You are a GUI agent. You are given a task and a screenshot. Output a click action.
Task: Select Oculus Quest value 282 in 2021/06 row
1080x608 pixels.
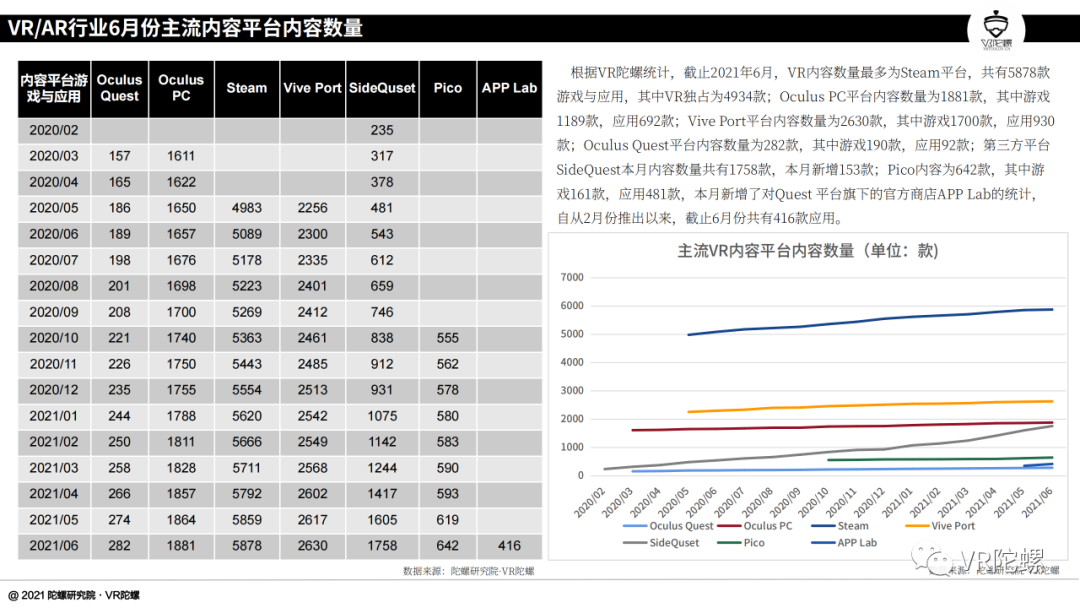coord(119,545)
